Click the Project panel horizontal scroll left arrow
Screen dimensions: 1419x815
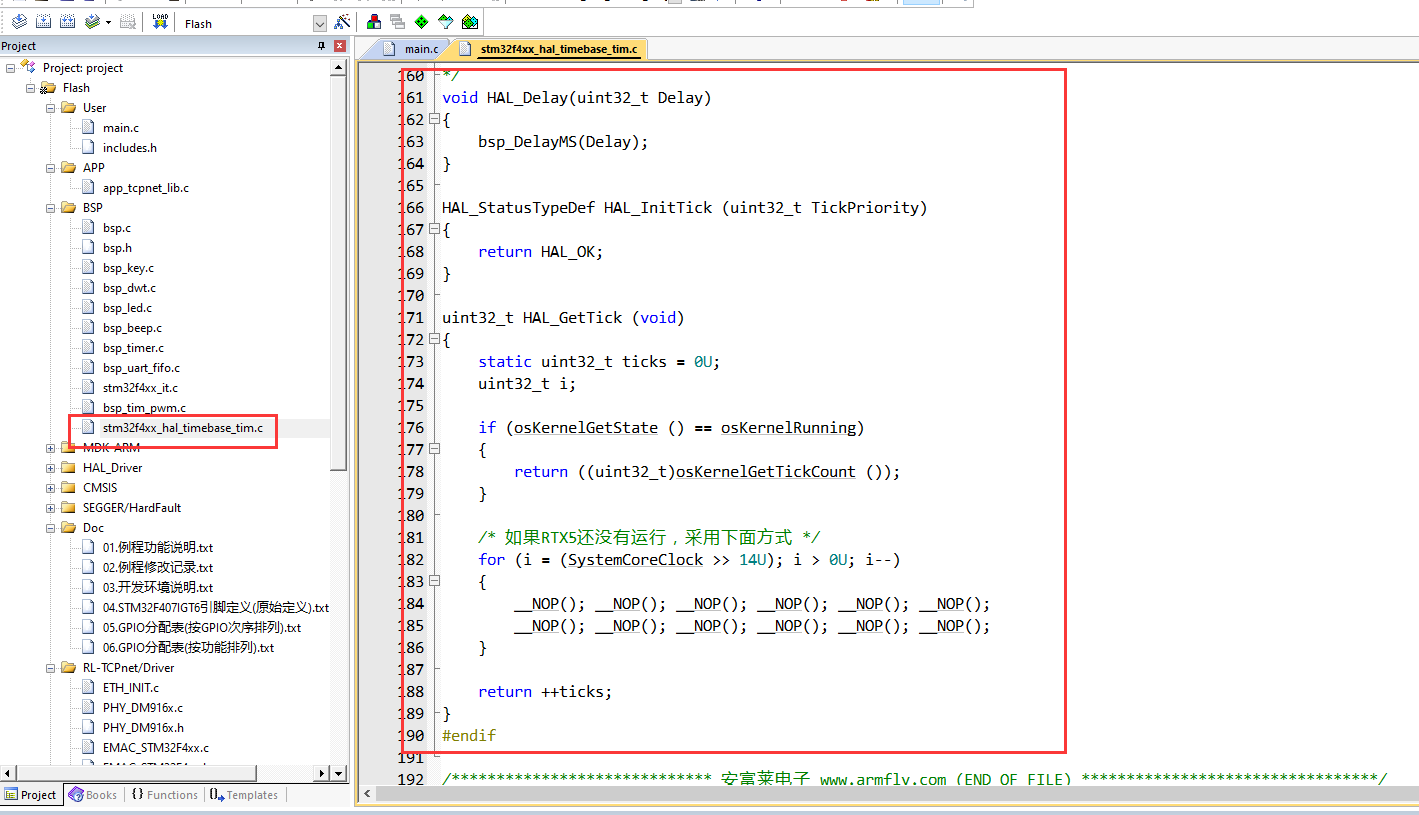pos(8,773)
